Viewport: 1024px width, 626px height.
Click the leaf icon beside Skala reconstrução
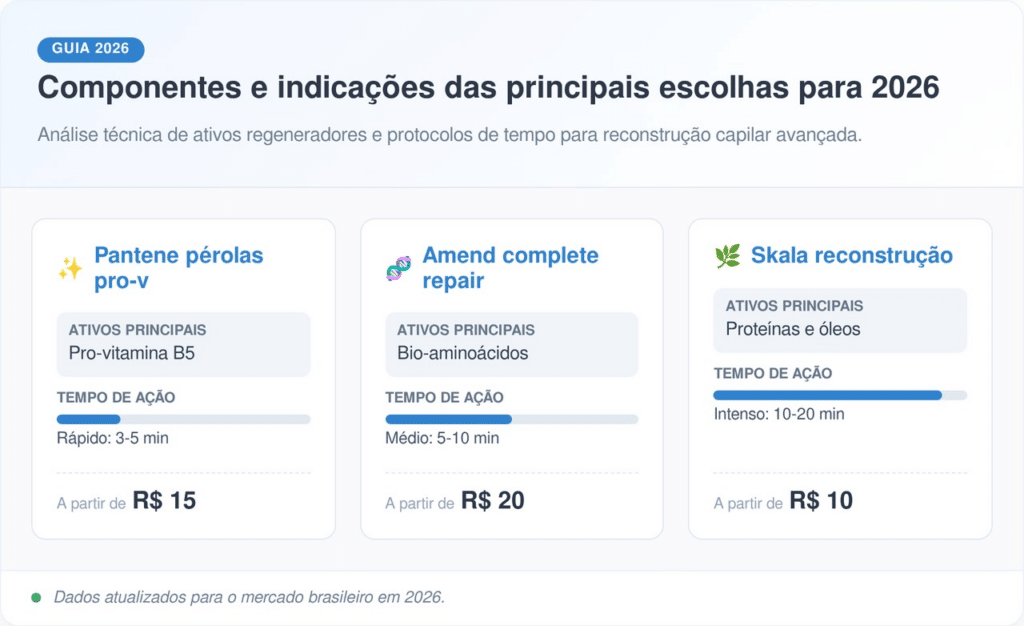pos(727,256)
